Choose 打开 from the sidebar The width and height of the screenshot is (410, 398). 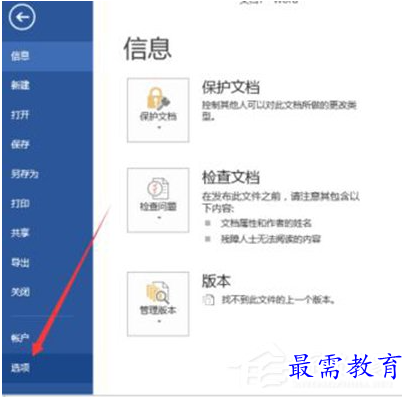tap(47, 115)
